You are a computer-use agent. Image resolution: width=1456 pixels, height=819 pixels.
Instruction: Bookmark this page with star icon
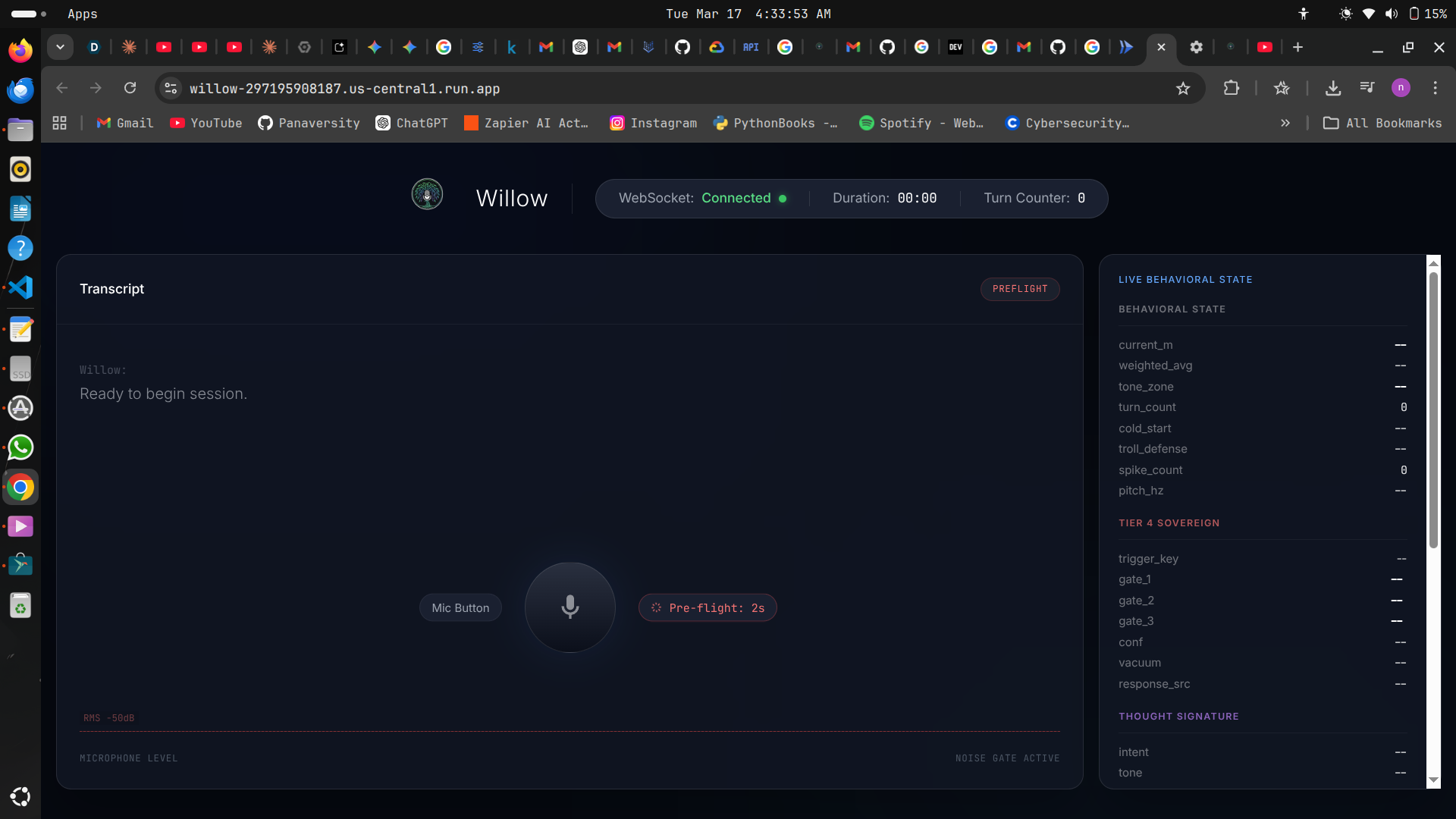click(1182, 89)
